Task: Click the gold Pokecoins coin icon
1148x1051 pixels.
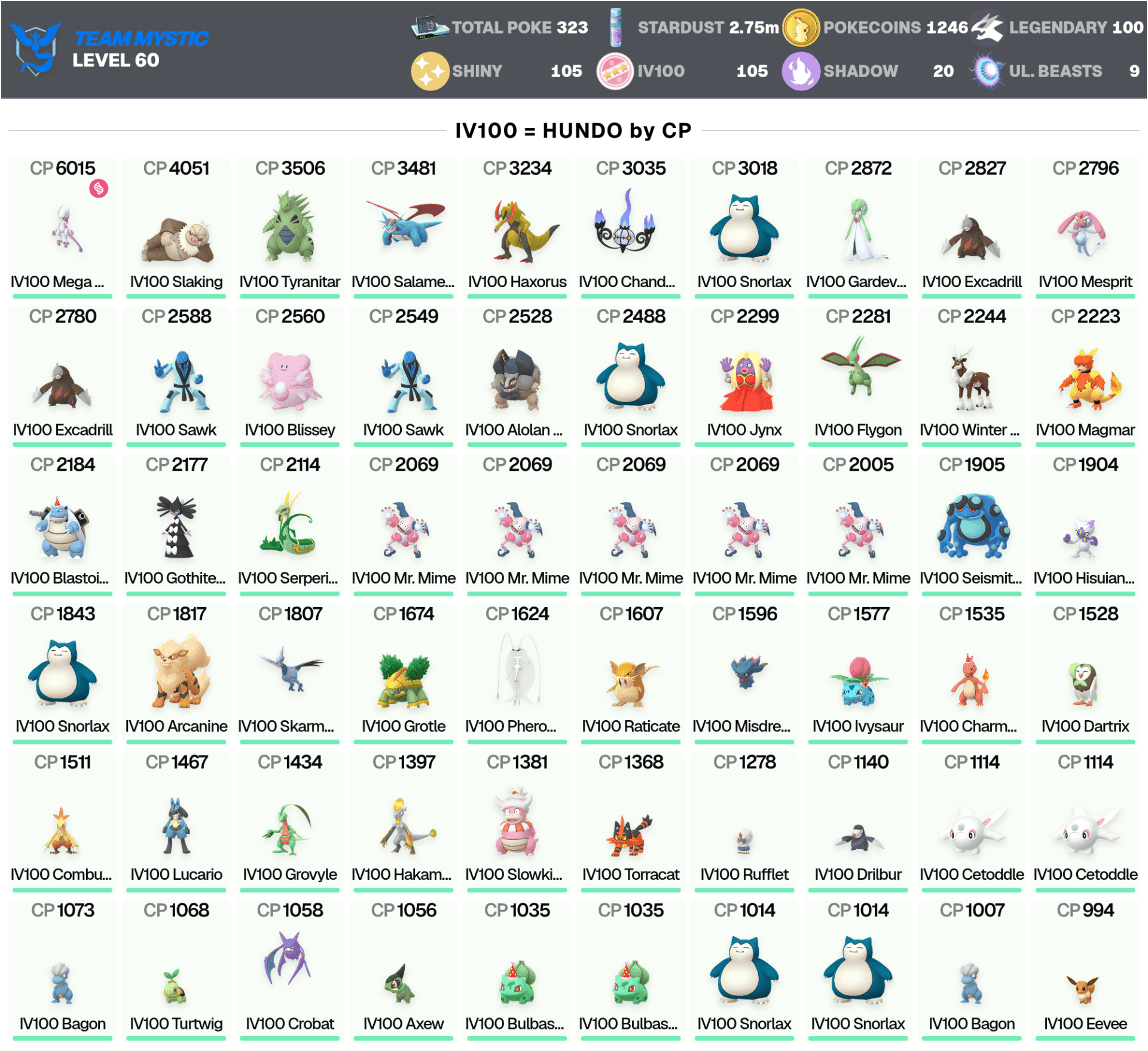Action: click(x=801, y=28)
